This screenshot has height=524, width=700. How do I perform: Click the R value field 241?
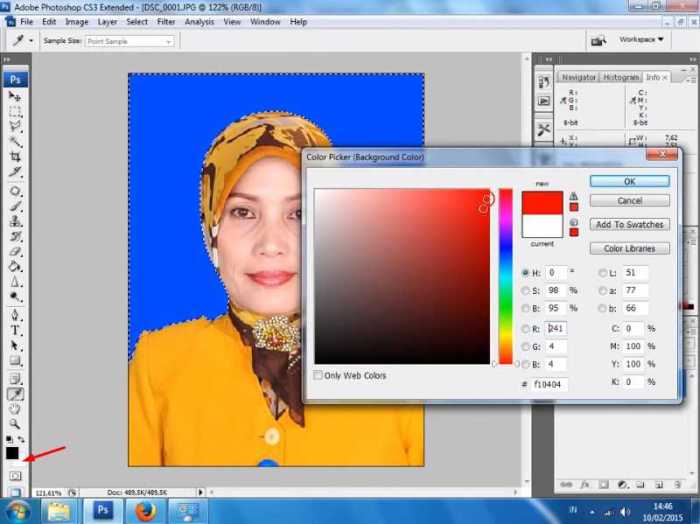(556, 329)
